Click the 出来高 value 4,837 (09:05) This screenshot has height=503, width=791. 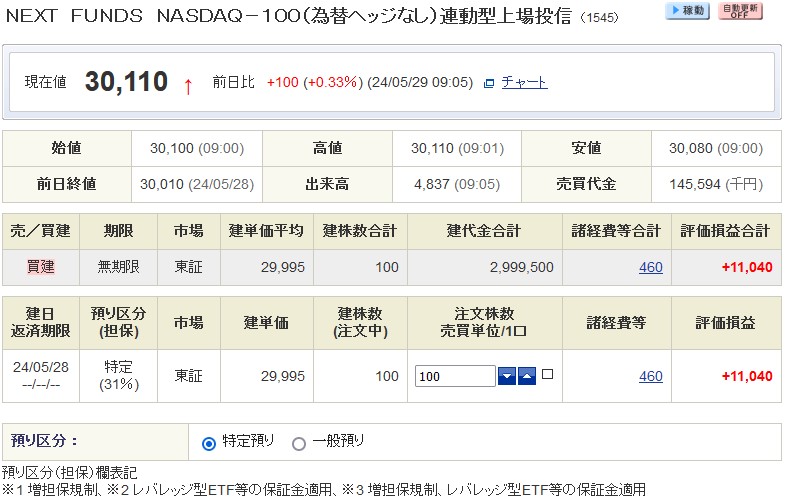[x=457, y=184]
